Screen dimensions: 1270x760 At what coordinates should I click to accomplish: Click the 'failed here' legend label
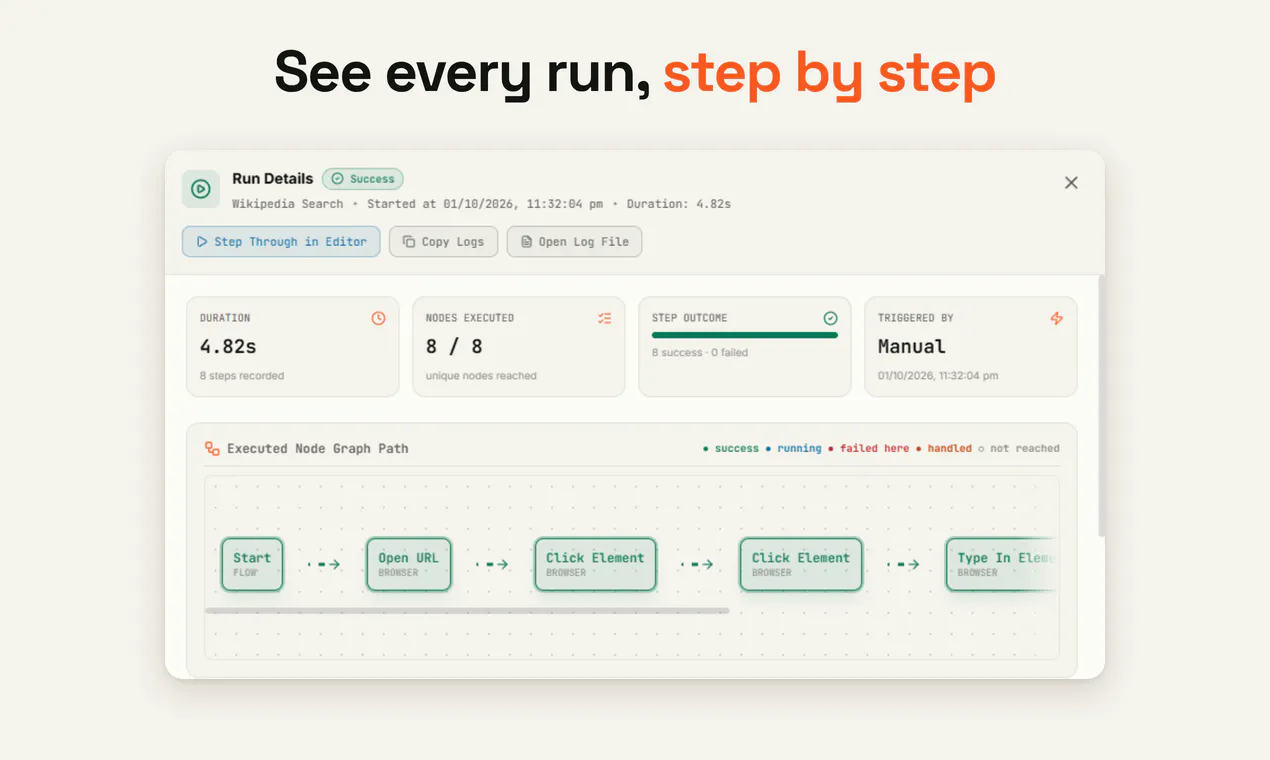(874, 448)
